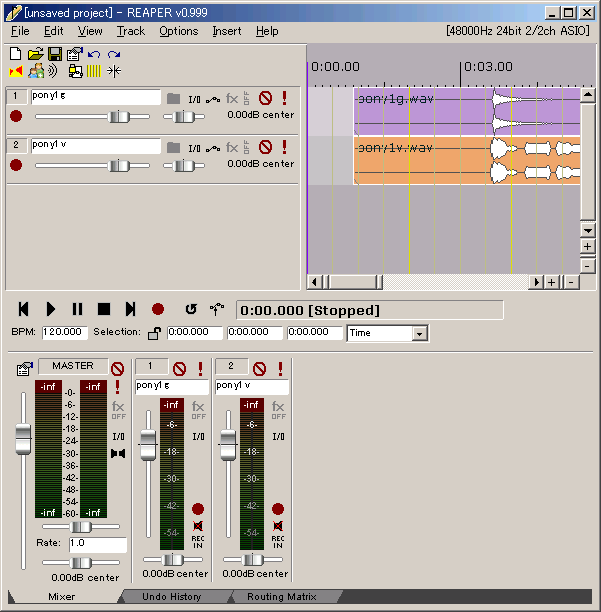Arm track 2 for recording

click(x=15, y=165)
